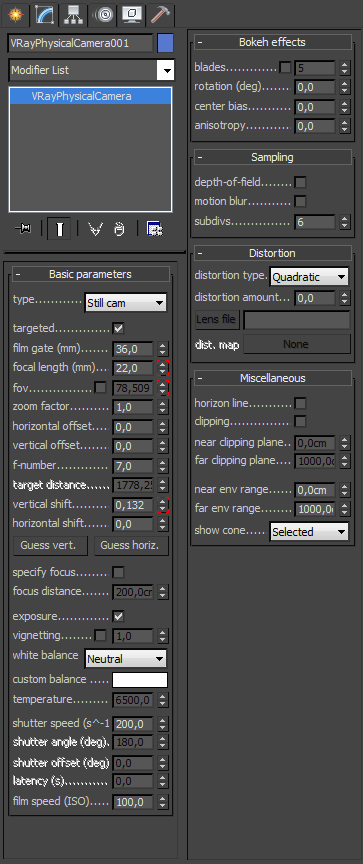Open the camera type dropdown
363x864 pixels.
pyautogui.click(x=126, y=303)
